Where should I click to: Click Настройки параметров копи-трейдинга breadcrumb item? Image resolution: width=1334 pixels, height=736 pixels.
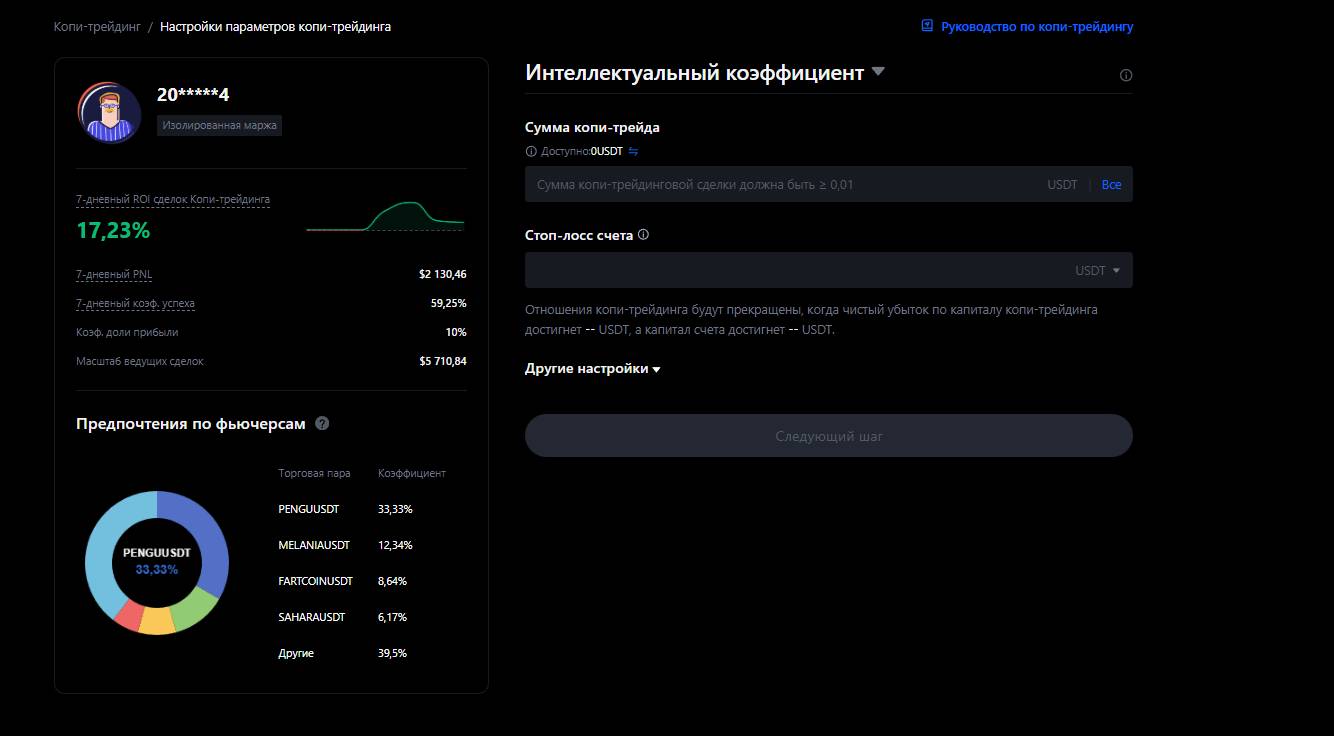[275, 26]
